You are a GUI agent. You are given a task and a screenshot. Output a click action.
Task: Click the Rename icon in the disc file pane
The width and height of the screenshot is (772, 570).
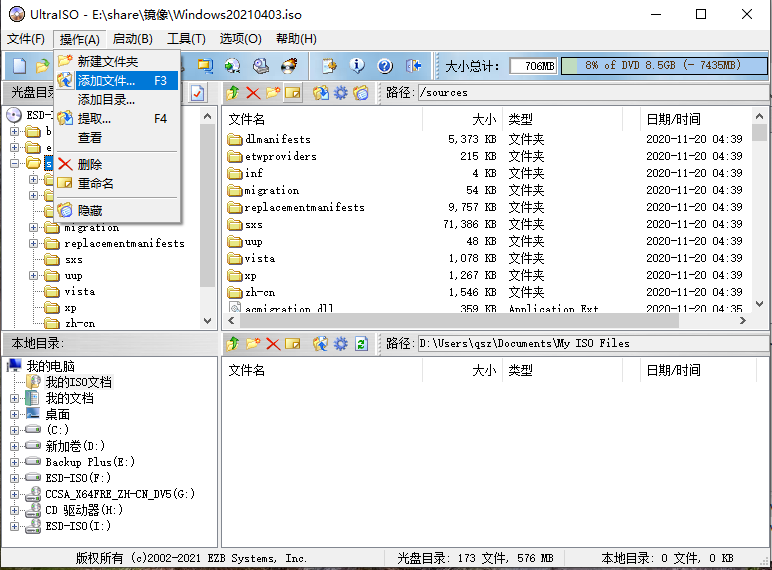tap(293, 93)
